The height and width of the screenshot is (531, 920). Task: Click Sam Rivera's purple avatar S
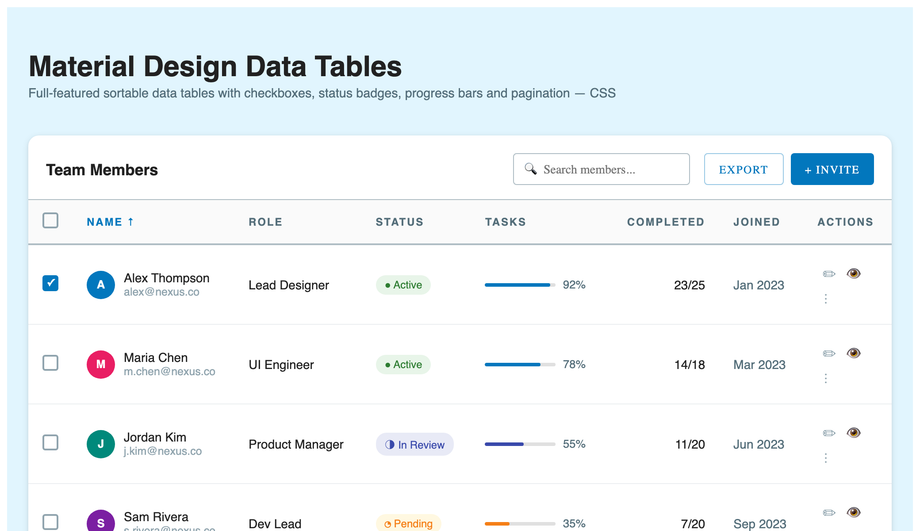[x=101, y=520]
